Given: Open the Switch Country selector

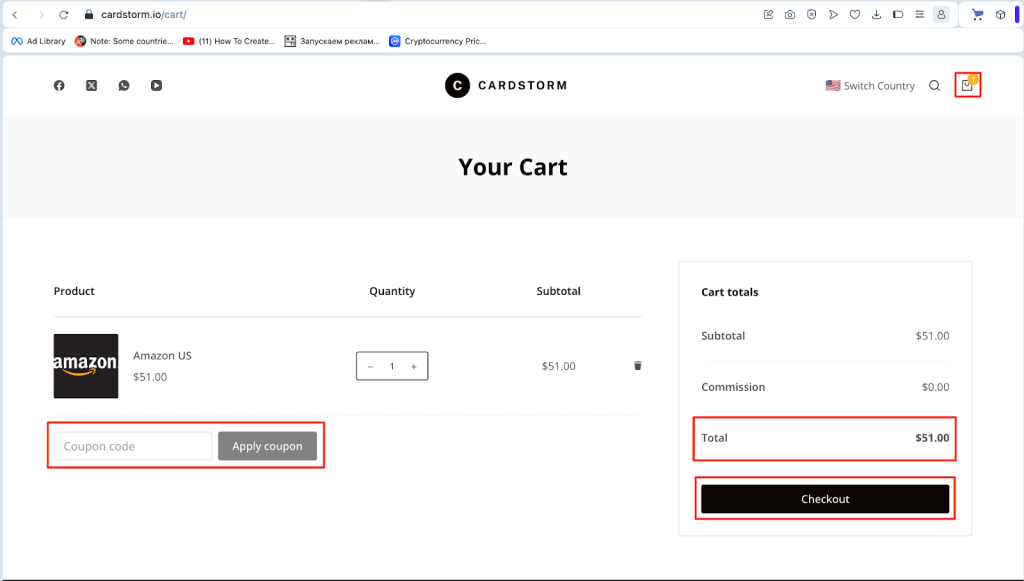Looking at the screenshot, I should 878,85.
